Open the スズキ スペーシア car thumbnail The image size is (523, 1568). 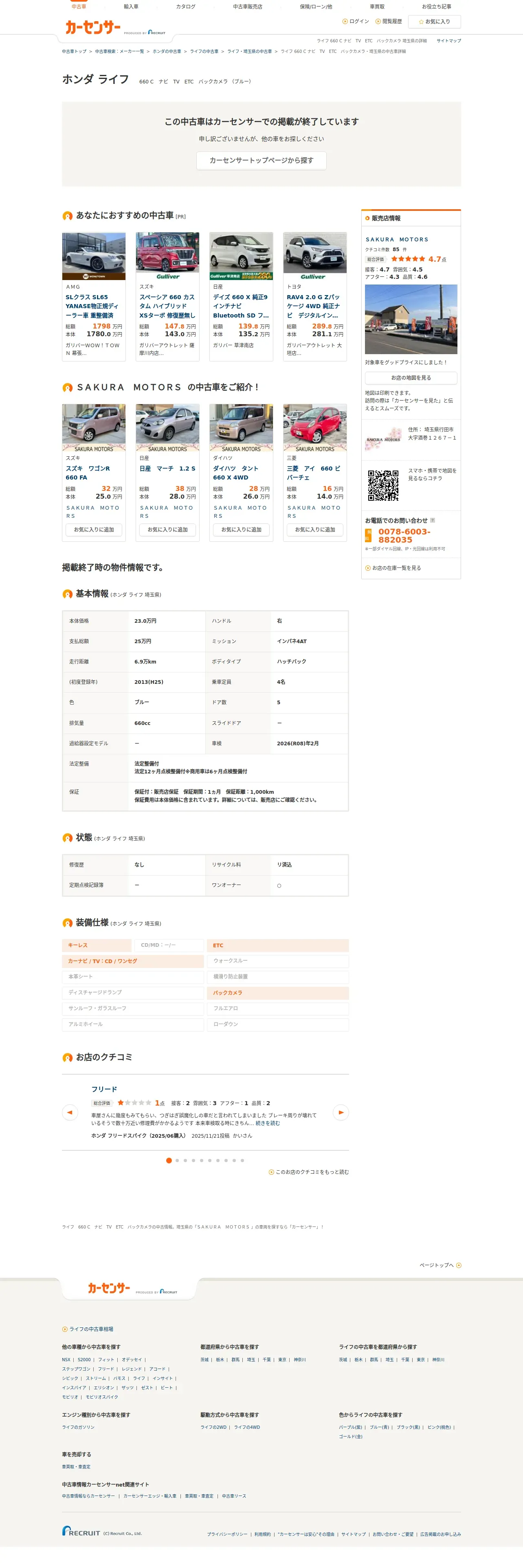tap(167, 256)
